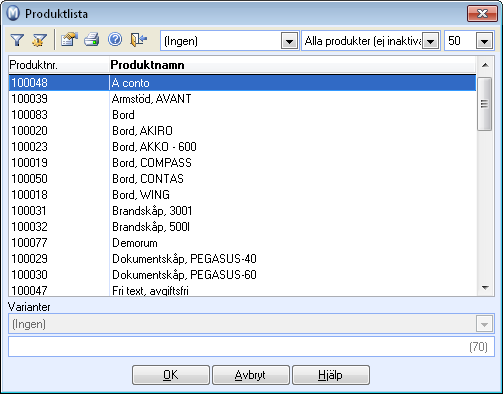Click product number 100039

point(29,99)
